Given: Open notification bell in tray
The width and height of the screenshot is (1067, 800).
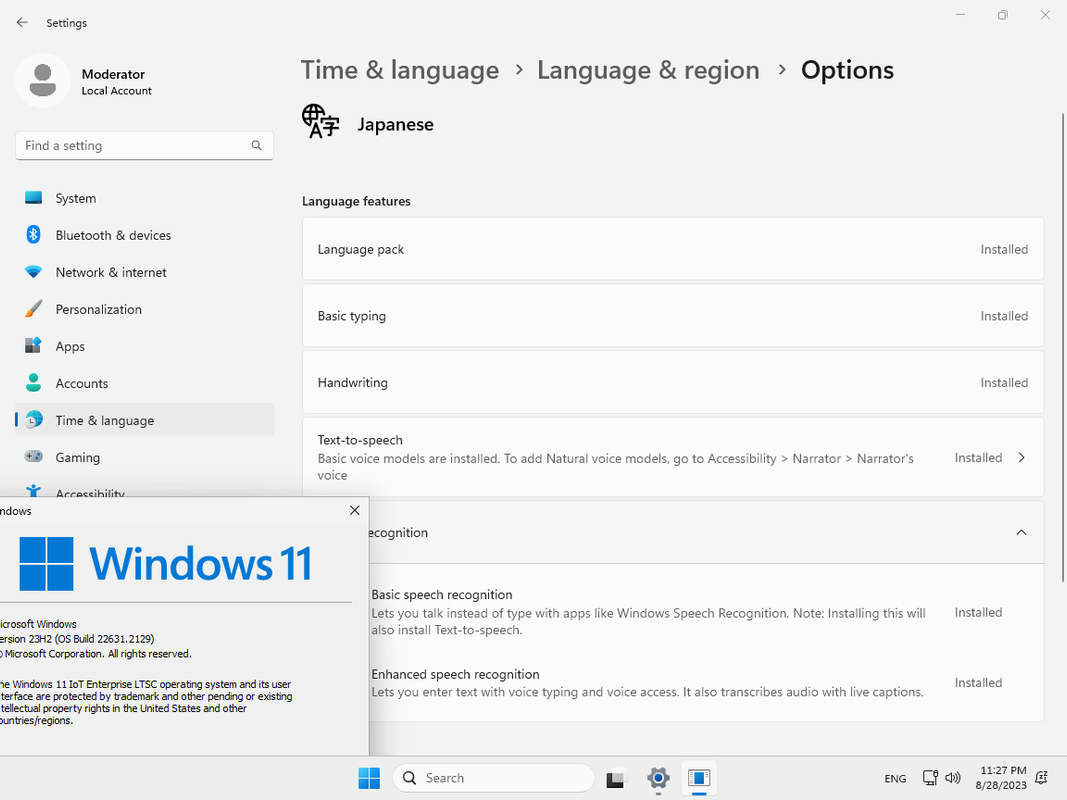Looking at the screenshot, I should 1041,778.
